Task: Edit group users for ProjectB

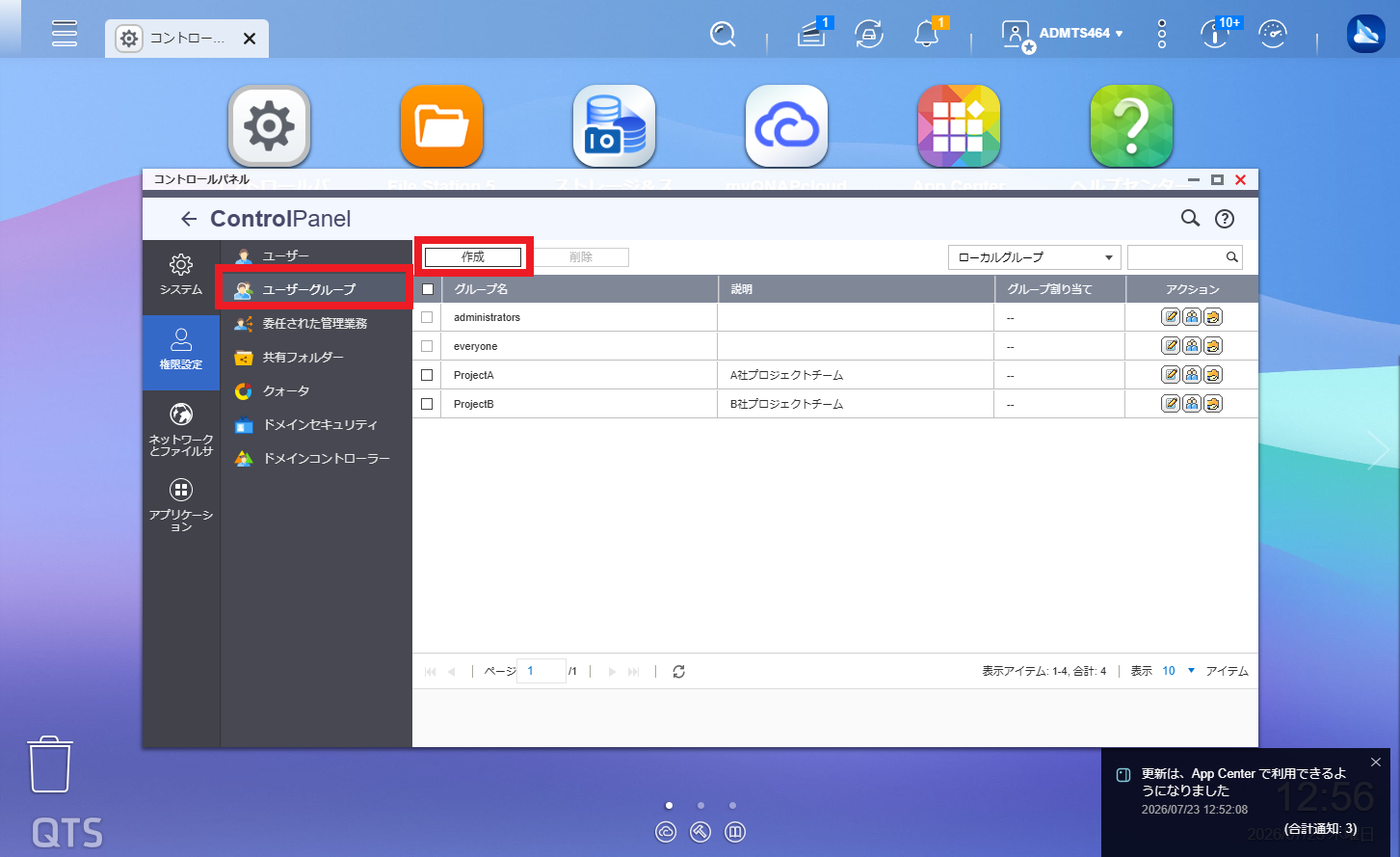Action: [x=1192, y=404]
